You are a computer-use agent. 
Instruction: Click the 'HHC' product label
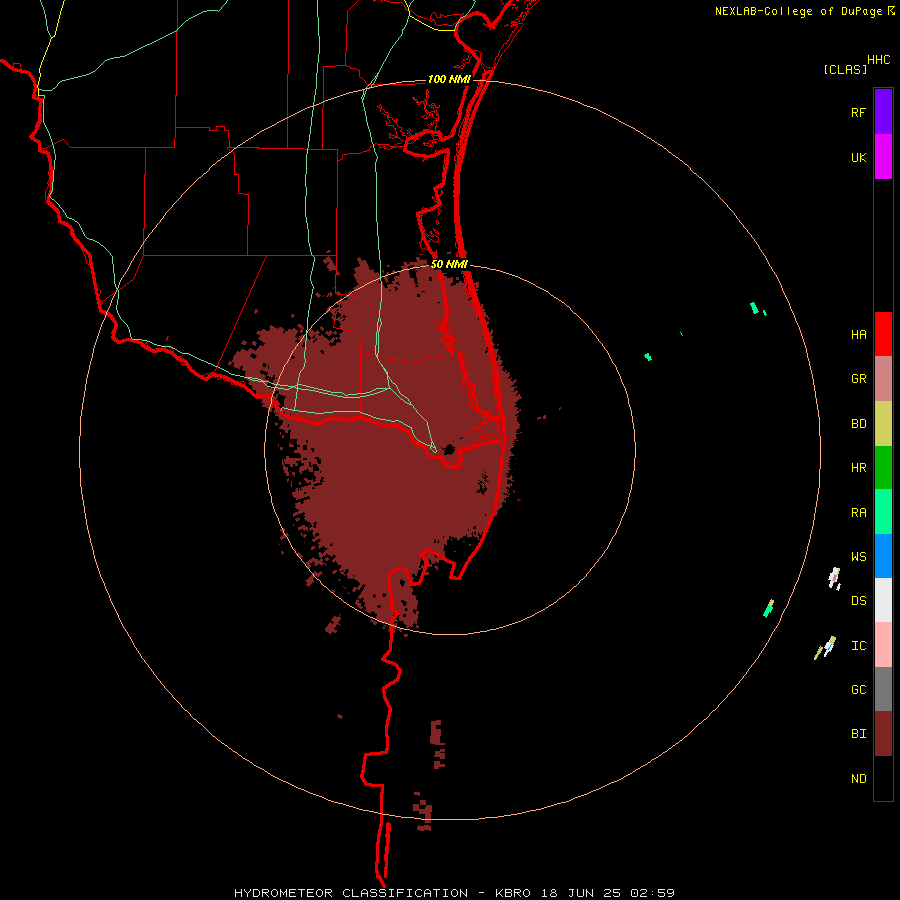[x=878, y=60]
